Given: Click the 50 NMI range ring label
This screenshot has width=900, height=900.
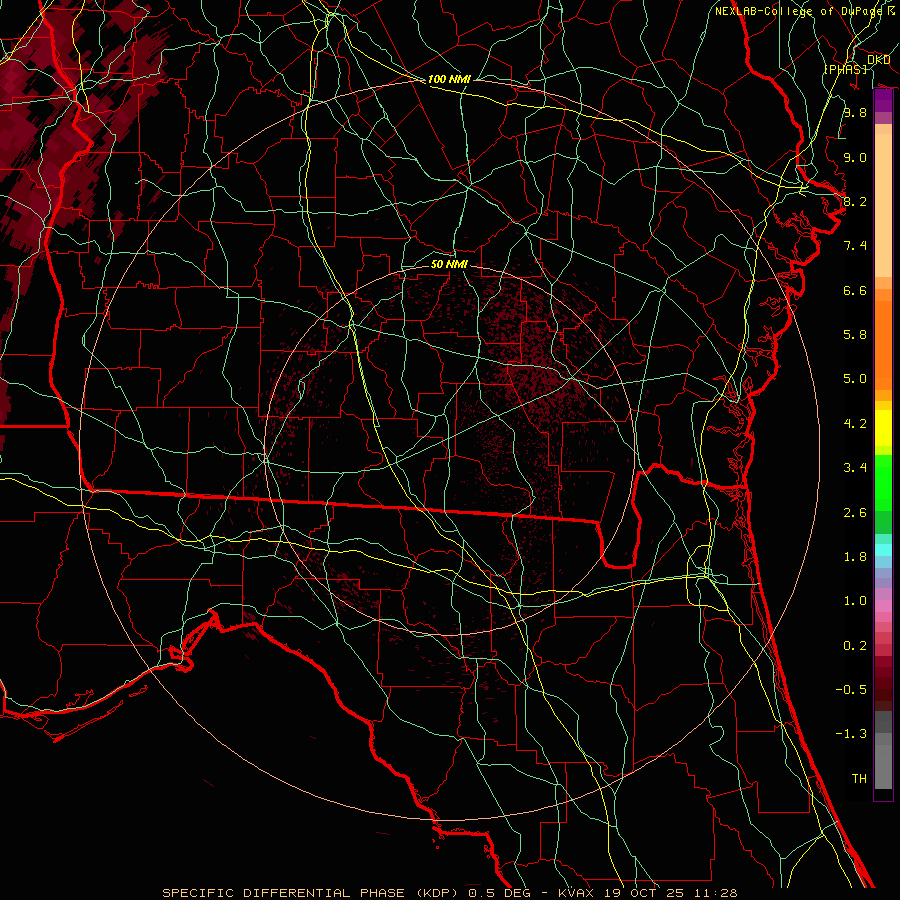Looking at the screenshot, I should pos(449,264).
